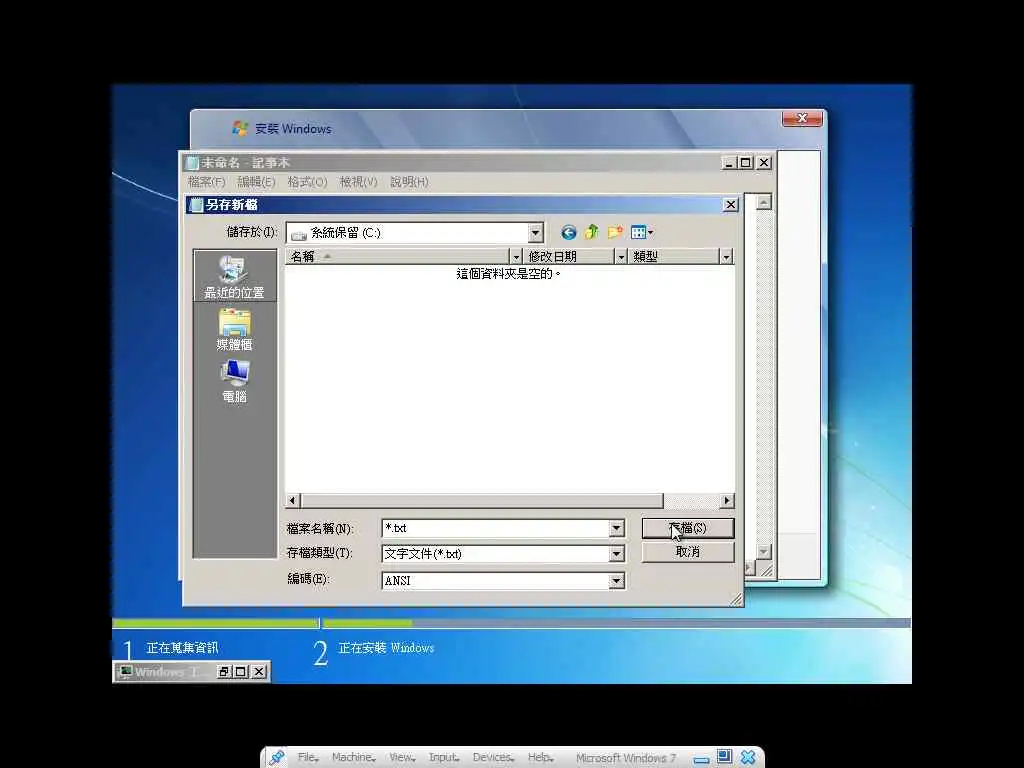Create a new folder

pos(615,232)
